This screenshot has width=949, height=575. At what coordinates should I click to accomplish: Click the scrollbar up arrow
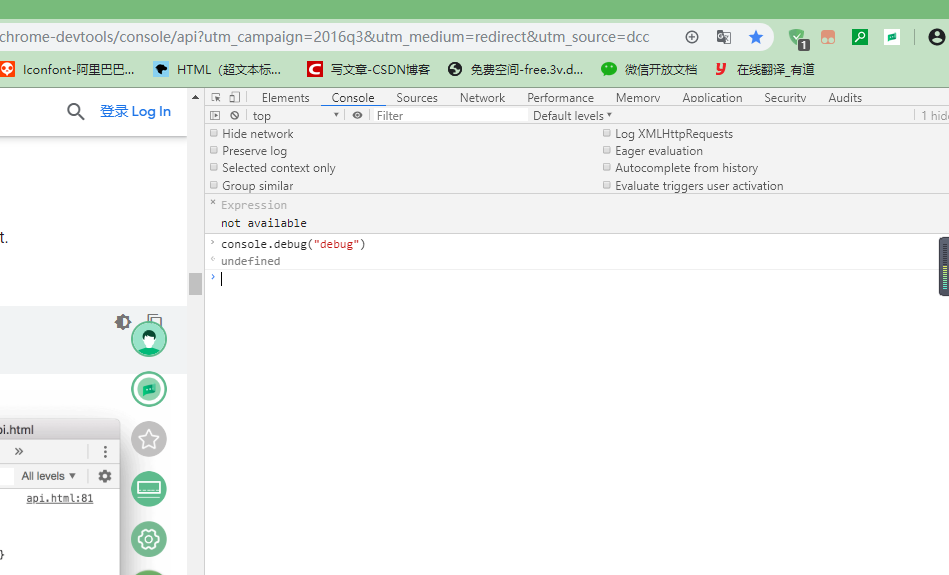click(195, 97)
